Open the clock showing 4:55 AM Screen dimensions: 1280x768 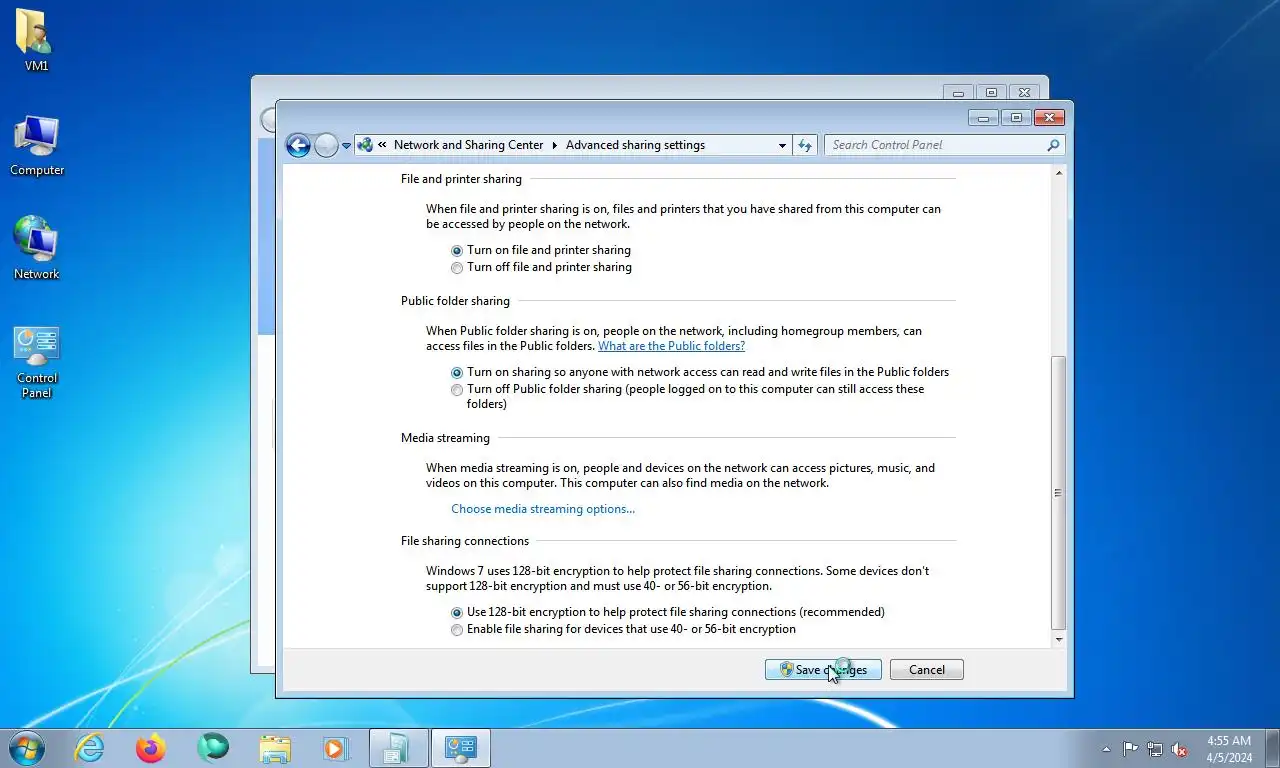coord(1229,749)
